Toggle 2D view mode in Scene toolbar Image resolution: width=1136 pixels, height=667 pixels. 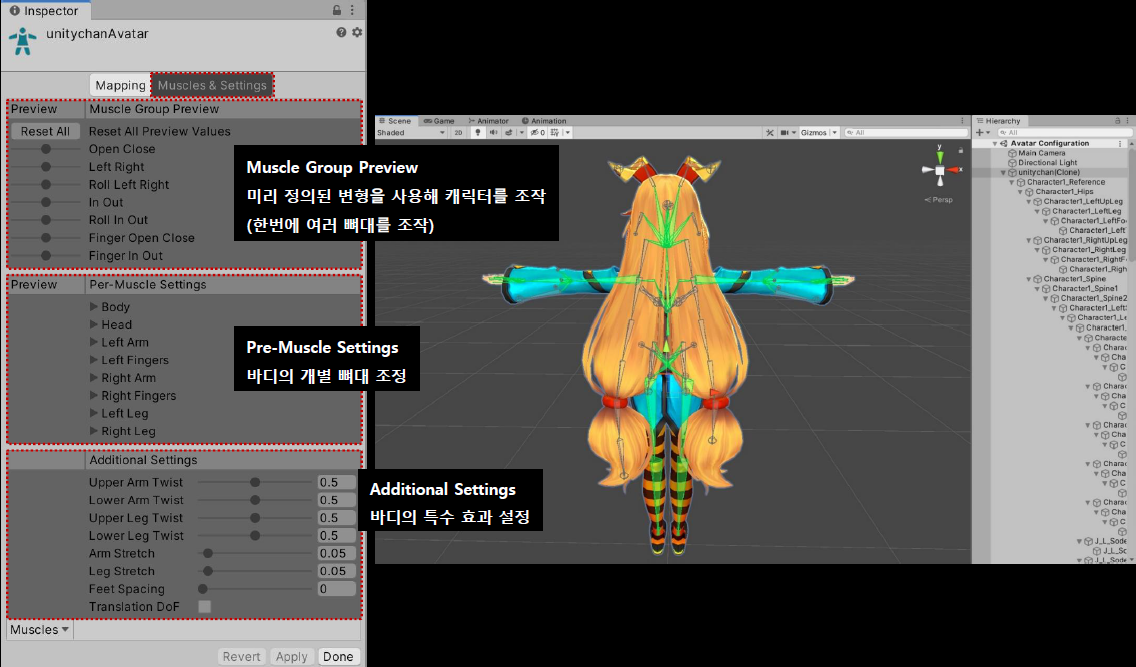457,133
